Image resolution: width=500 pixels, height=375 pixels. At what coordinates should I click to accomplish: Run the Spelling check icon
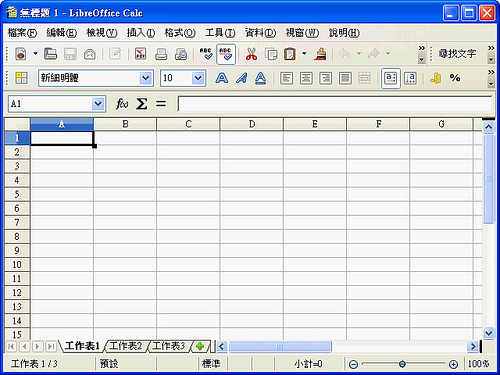[x=206, y=54]
